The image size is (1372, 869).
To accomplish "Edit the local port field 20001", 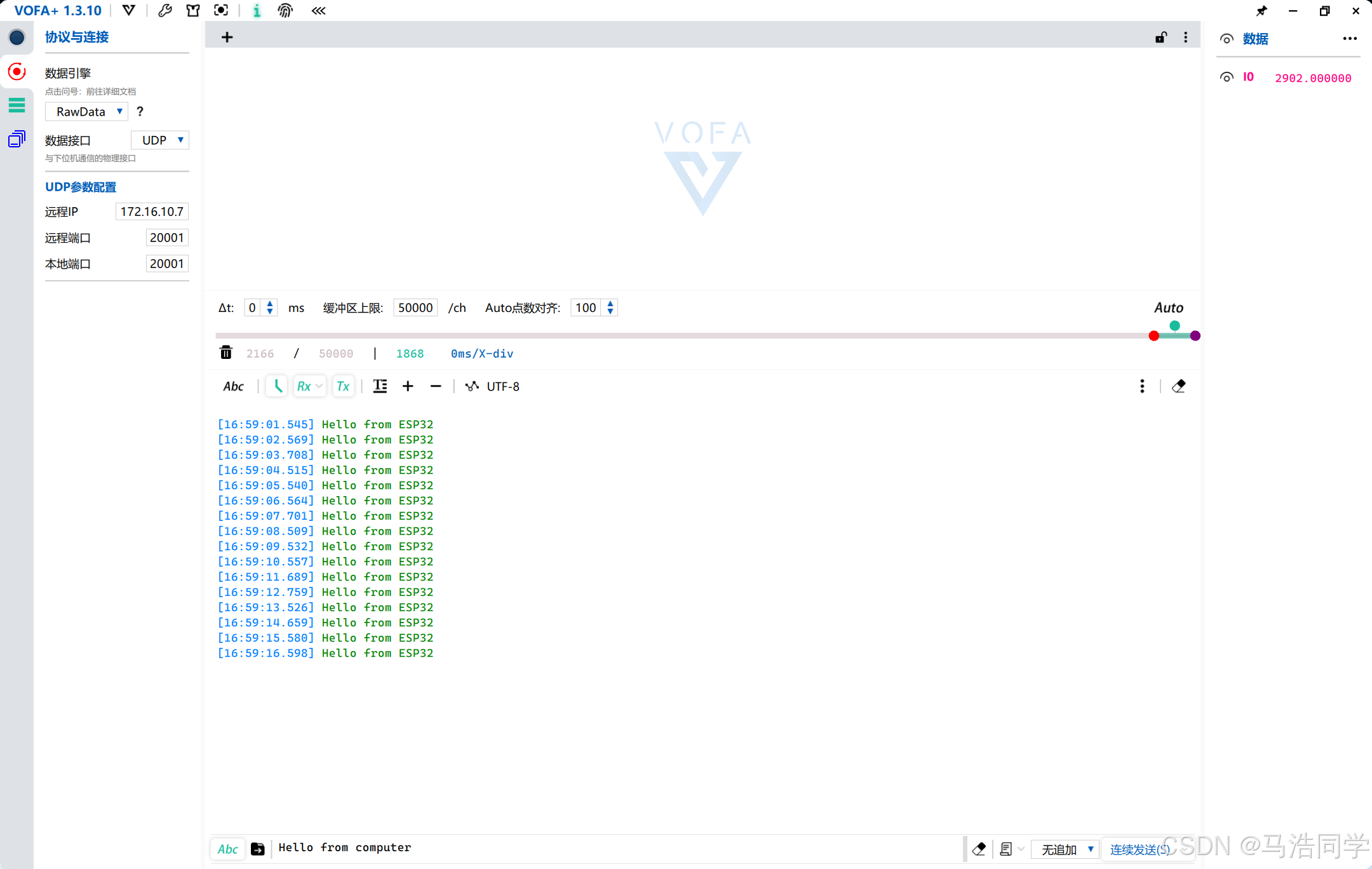I will pos(167,264).
